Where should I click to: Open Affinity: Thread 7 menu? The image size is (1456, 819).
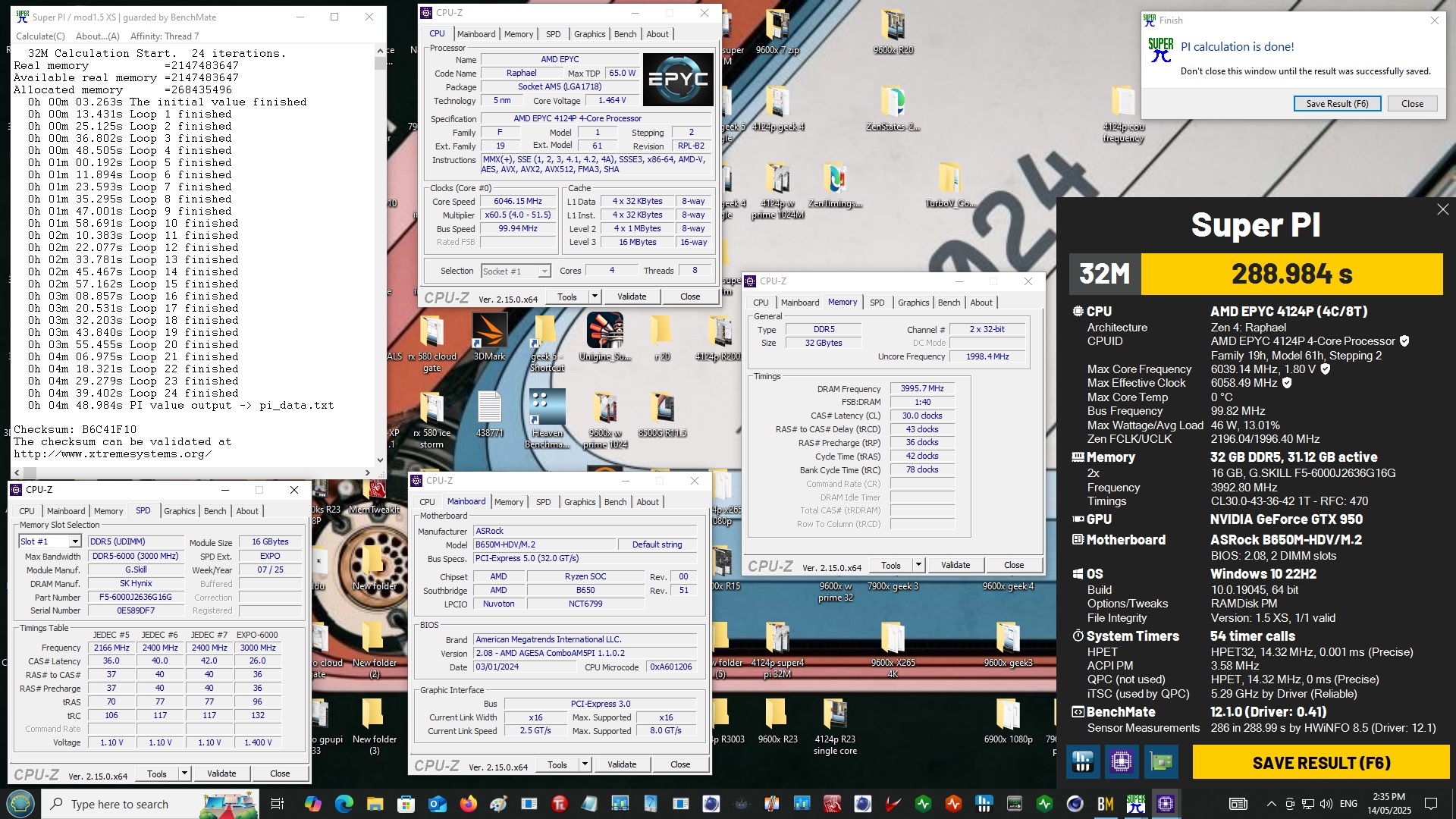pos(165,36)
